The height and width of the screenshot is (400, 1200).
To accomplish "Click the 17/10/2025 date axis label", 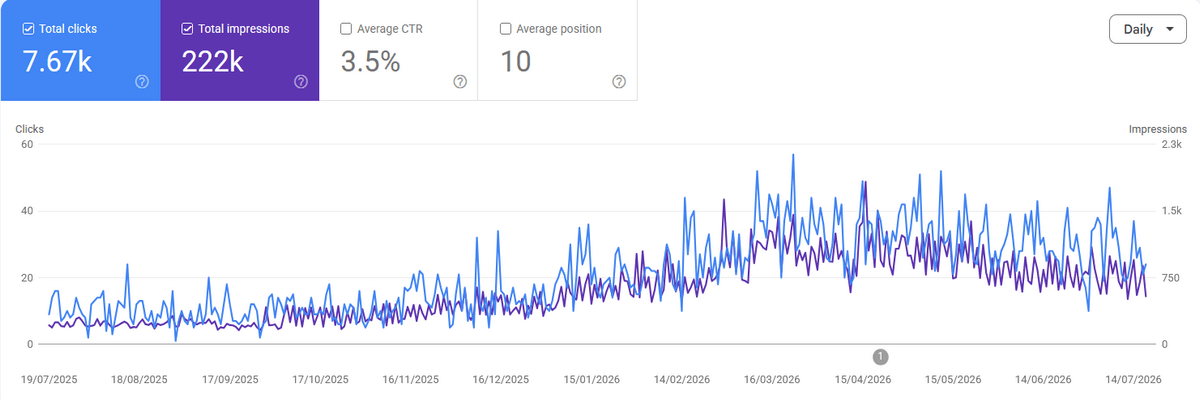I will 321,380.
